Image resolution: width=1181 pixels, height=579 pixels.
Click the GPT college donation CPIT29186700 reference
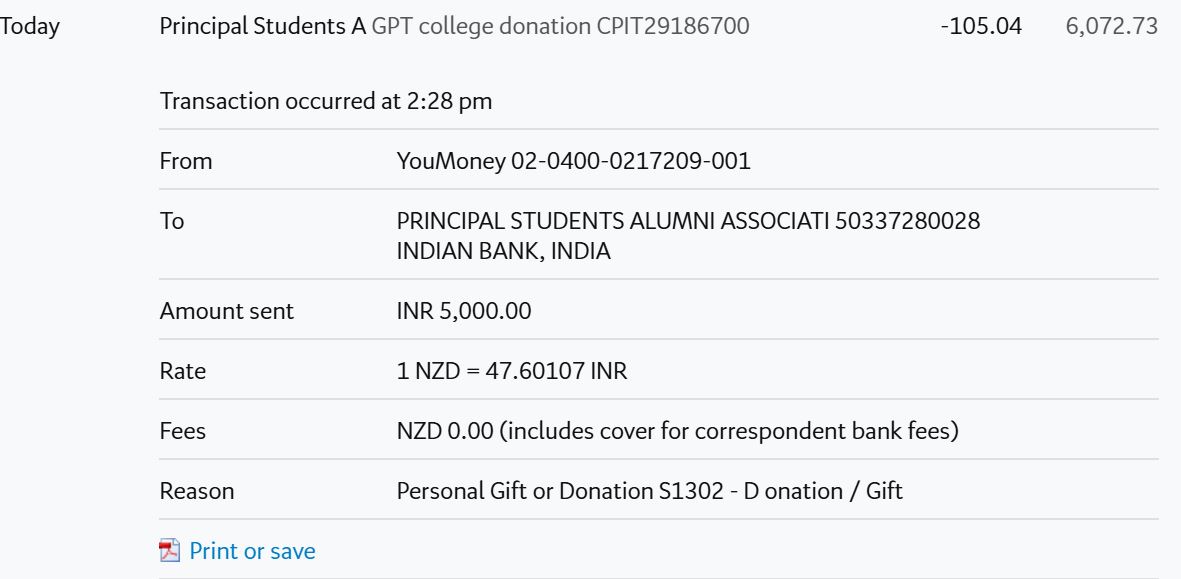[x=560, y=26]
